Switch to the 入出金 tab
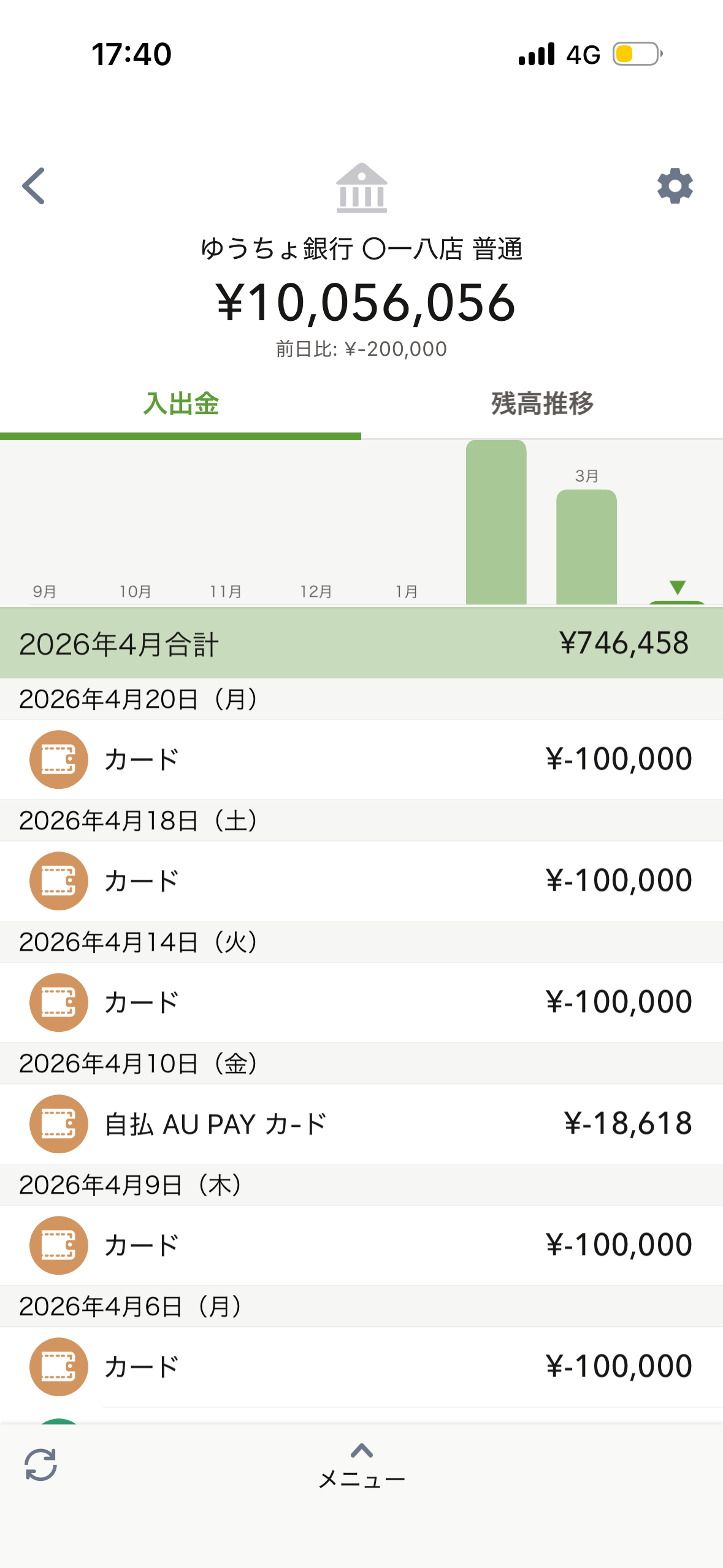Image resolution: width=723 pixels, height=1568 pixels. click(181, 404)
